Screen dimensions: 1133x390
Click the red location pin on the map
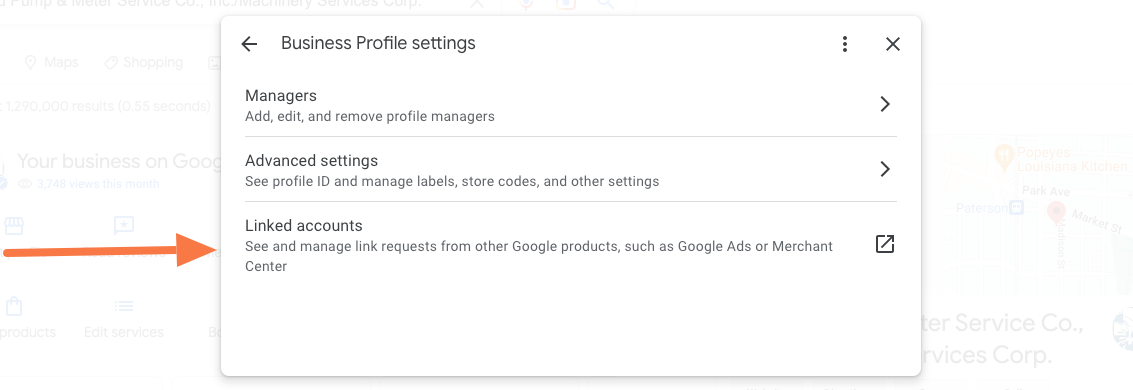[1056, 212]
